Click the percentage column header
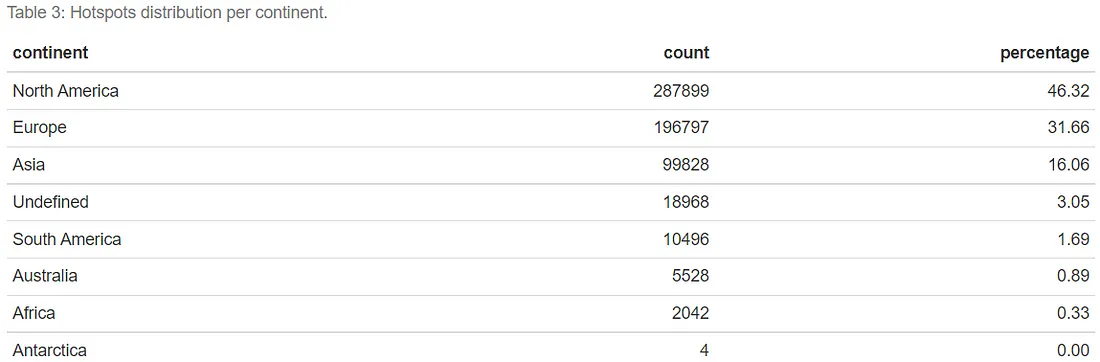 1045,53
